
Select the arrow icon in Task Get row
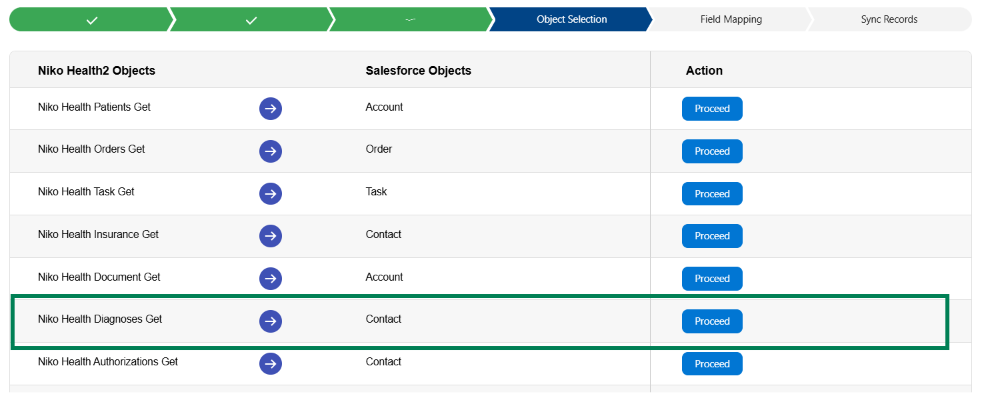pyautogui.click(x=270, y=193)
